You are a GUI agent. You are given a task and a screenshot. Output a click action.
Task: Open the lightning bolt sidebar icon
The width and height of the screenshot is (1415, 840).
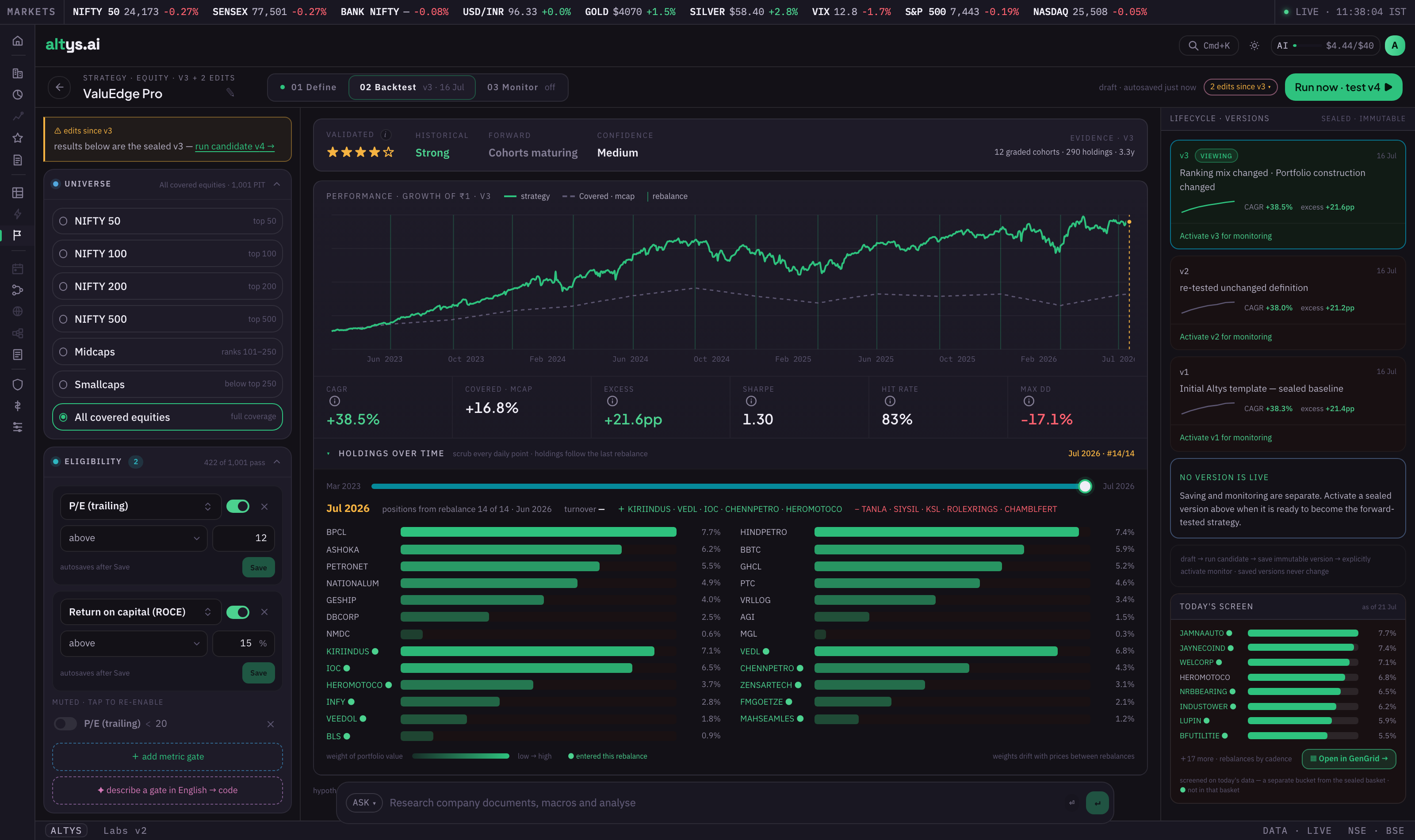pyautogui.click(x=18, y=214)
